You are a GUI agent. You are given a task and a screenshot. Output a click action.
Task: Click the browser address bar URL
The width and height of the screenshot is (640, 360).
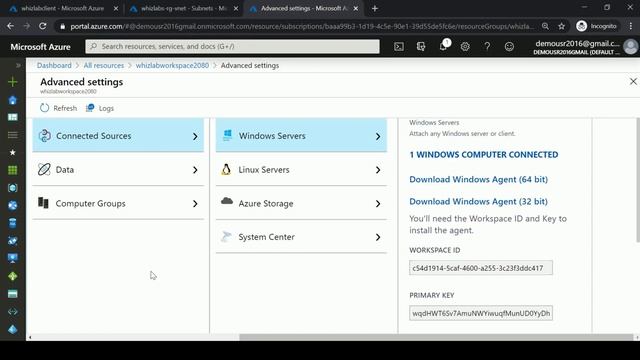click(x=301, y=26)
